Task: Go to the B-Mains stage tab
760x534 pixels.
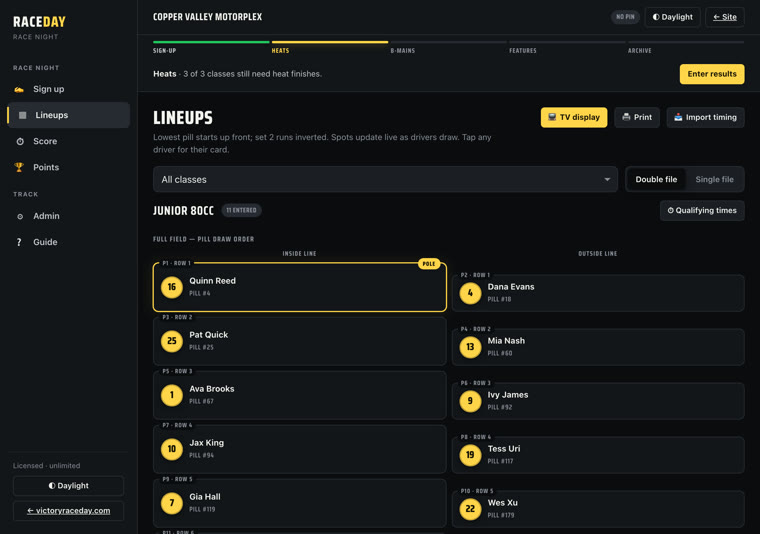Action: click(x=448, y=47)
